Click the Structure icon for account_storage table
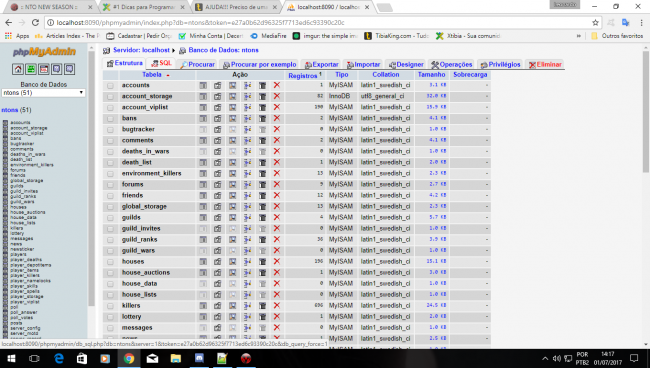 [218, 97]
